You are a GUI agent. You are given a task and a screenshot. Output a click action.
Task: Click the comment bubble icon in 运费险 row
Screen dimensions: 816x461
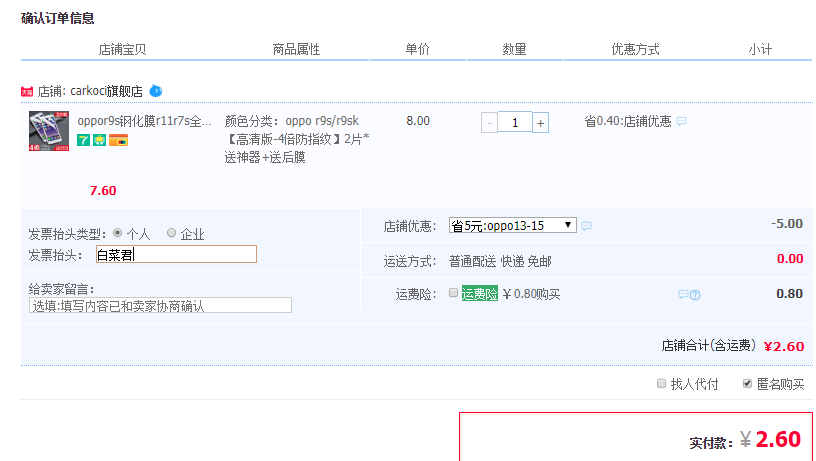pos(683,294)
